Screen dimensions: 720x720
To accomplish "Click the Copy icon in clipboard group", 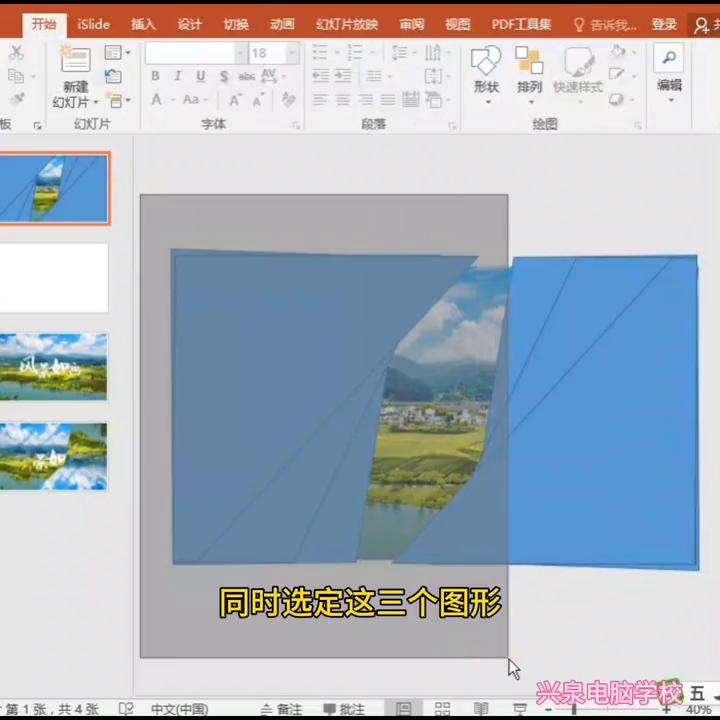I will click(x=16, y=76).
